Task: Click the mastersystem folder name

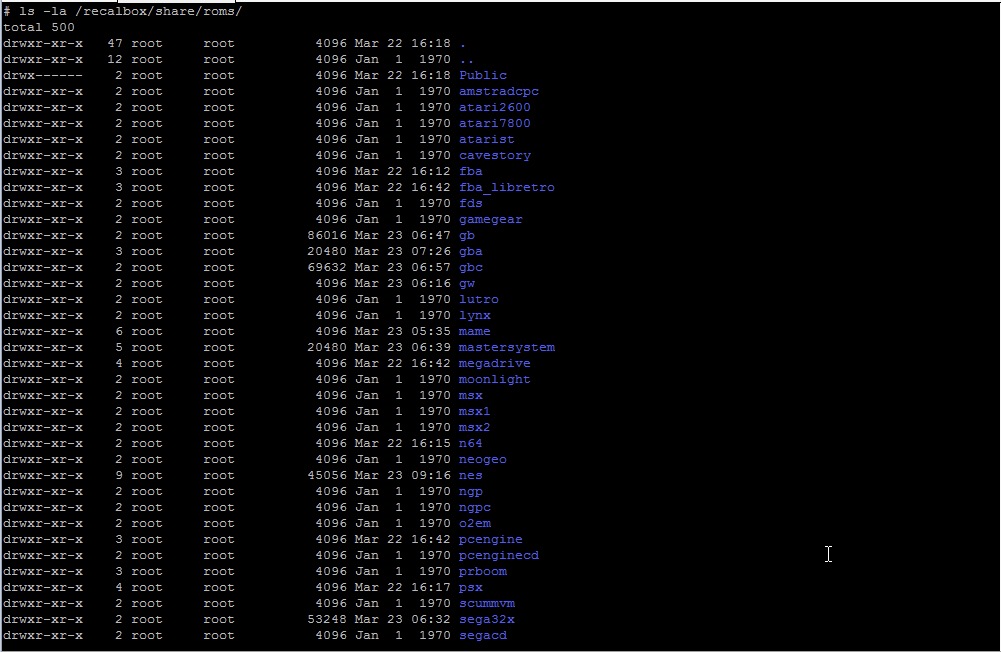Action: 507,347
